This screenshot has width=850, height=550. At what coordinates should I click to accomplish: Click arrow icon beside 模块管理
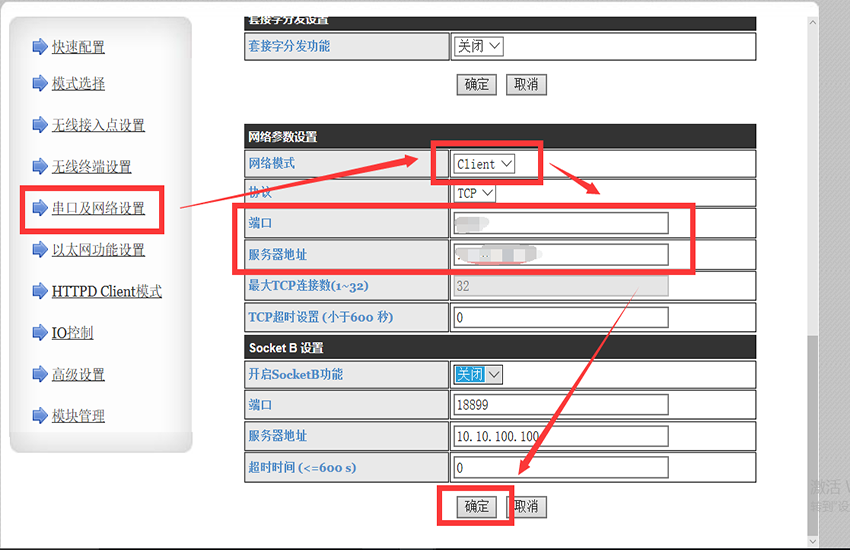(39, 416)
